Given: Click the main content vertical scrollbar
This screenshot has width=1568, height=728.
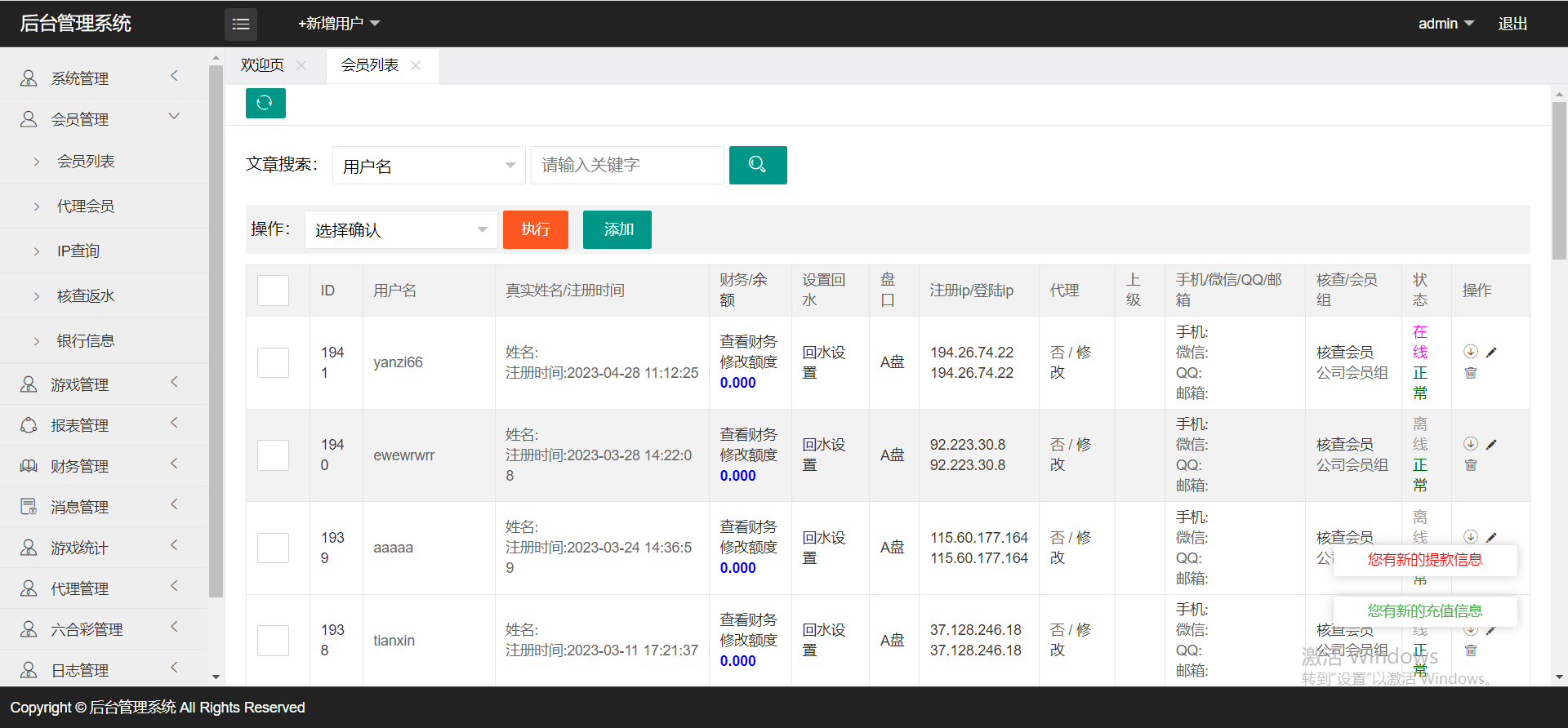Looking at the screenshot, I should [x=1559, y=180].
